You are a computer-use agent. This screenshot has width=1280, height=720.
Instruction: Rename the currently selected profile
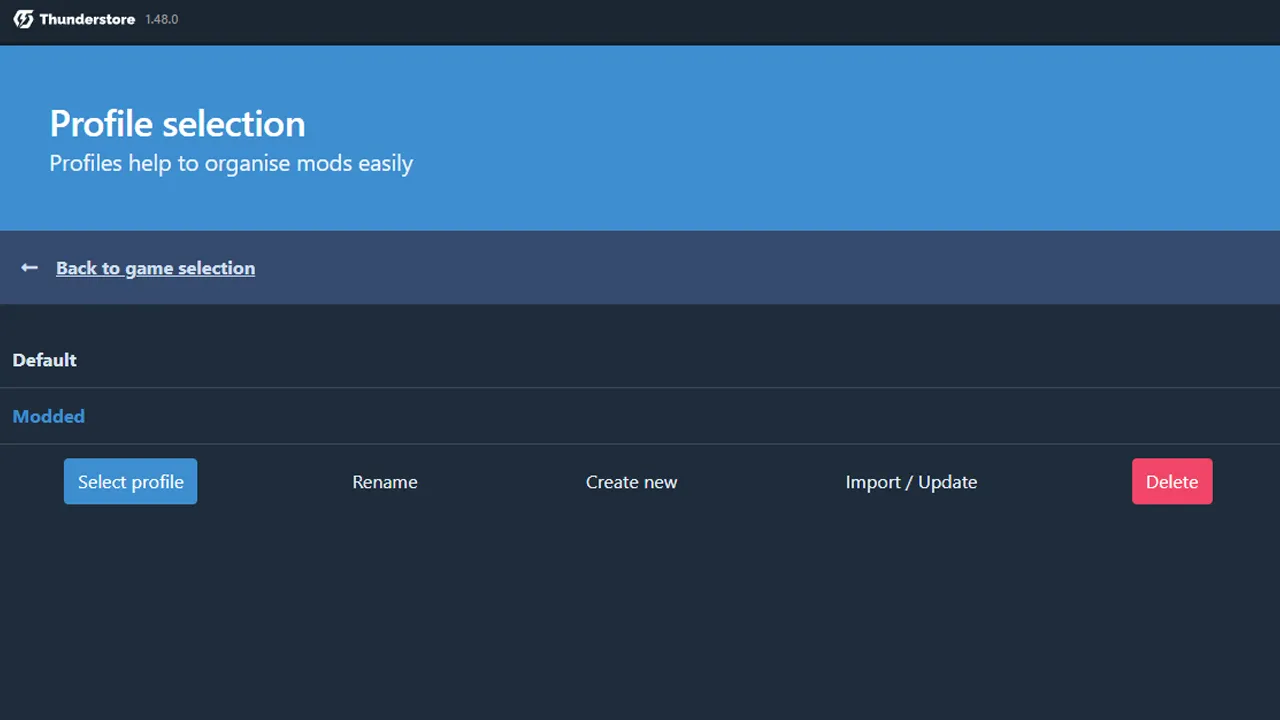[x=384, y=481]
